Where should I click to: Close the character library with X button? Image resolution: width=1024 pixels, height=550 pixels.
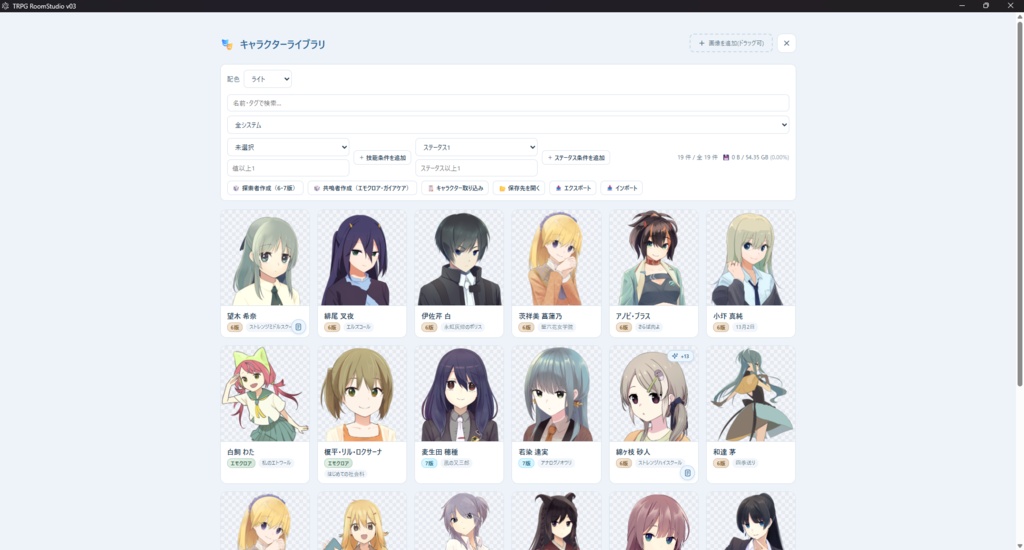click(x=786, y=43)
